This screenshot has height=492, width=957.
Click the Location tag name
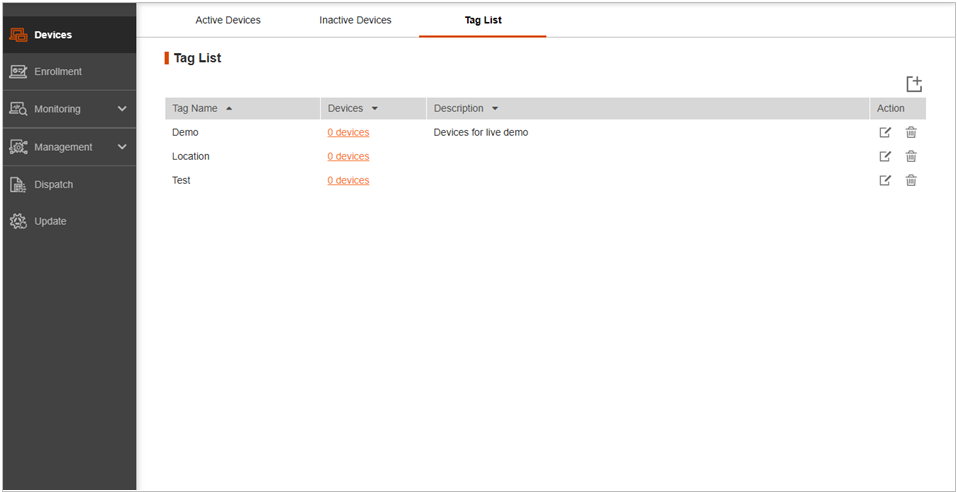(x=190, y=156)
